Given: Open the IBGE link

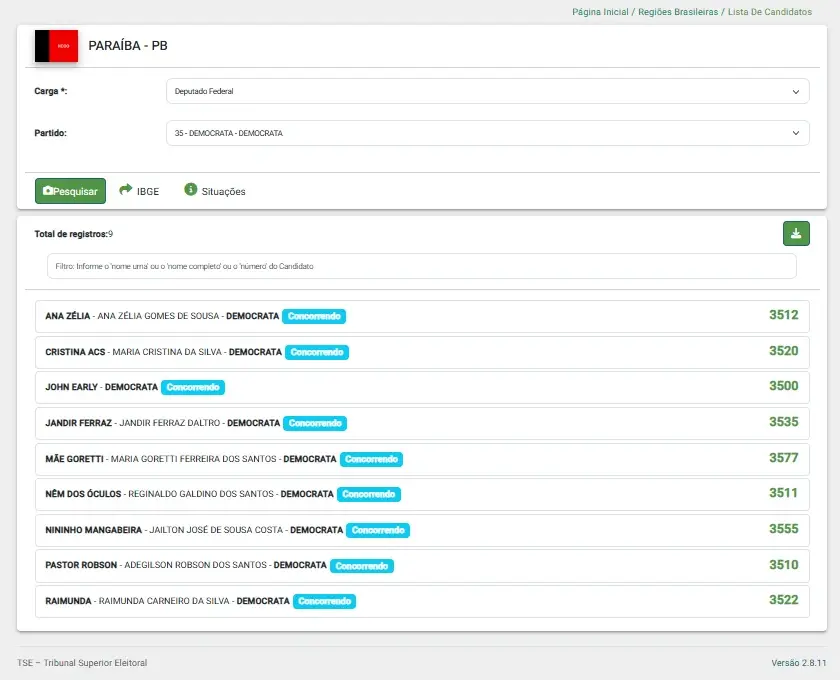Looking at the screenshot, I should [148, 192].
